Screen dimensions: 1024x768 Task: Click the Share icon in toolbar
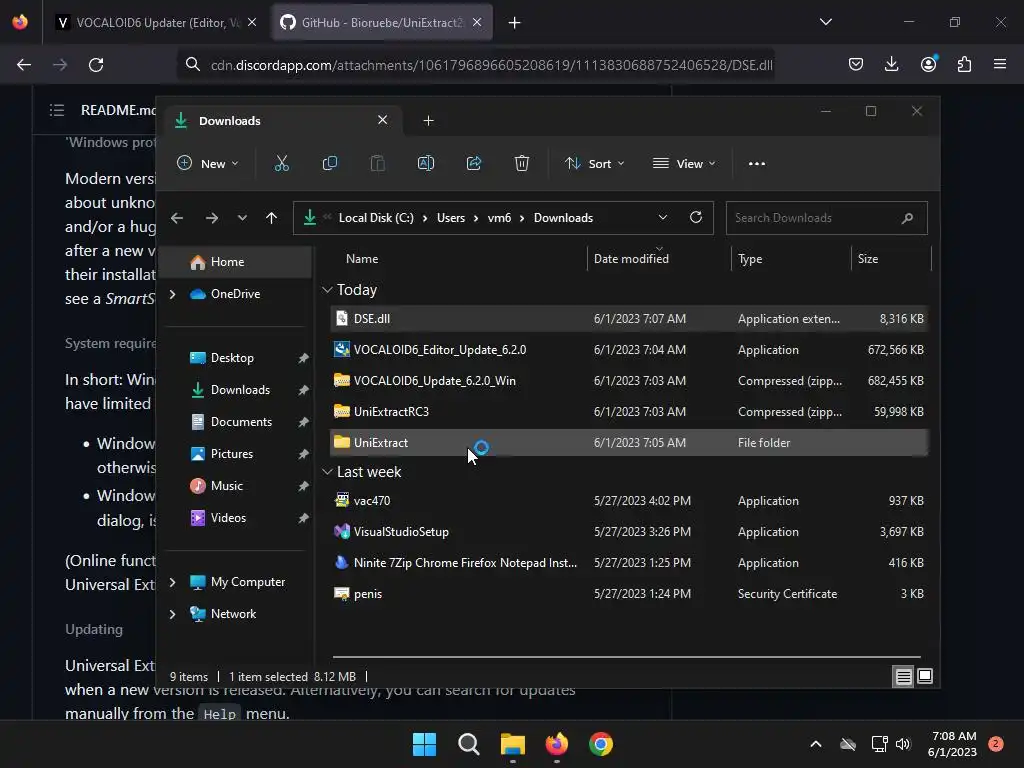point(474,163)
